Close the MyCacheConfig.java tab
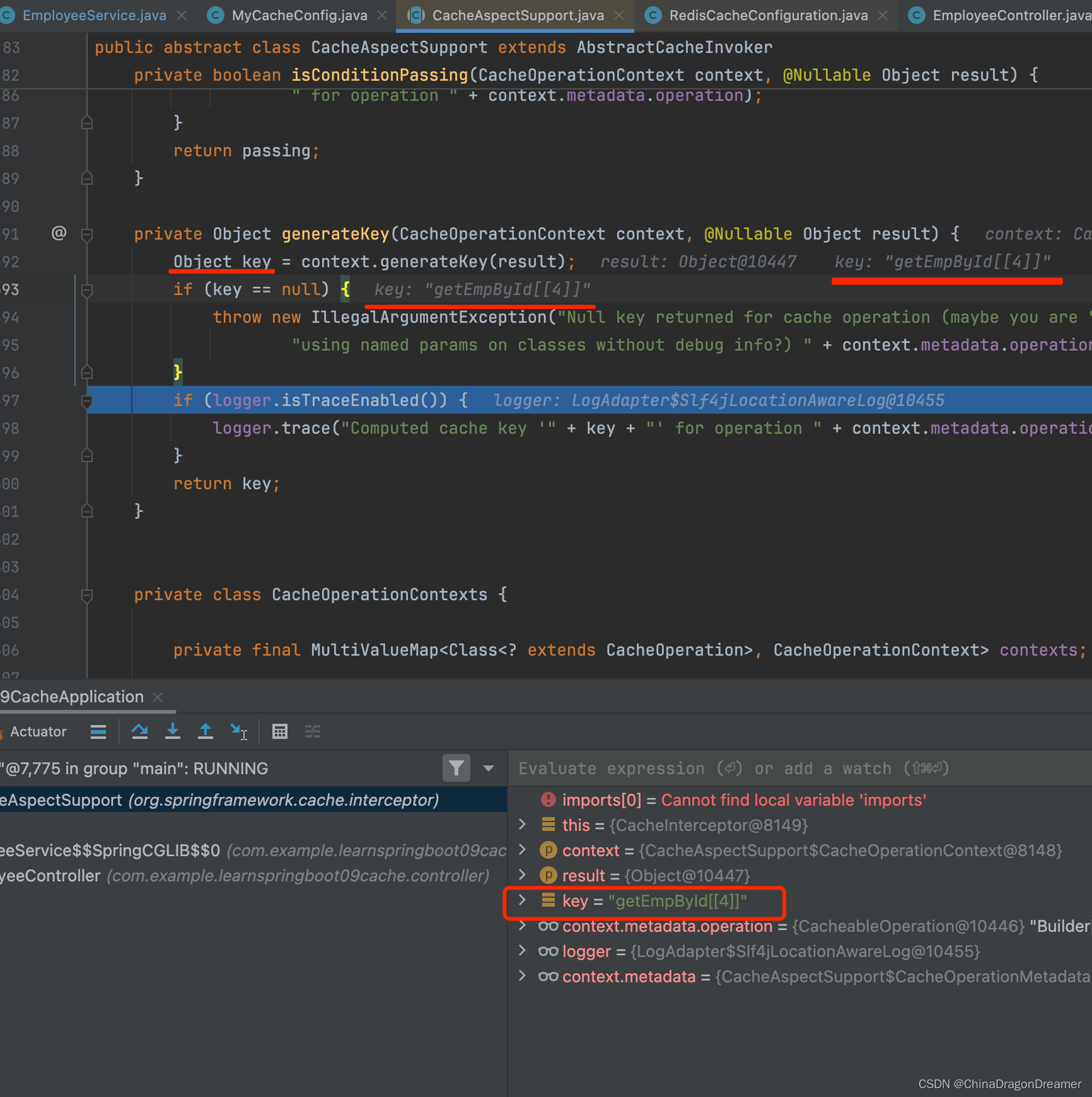 (382, 15)
